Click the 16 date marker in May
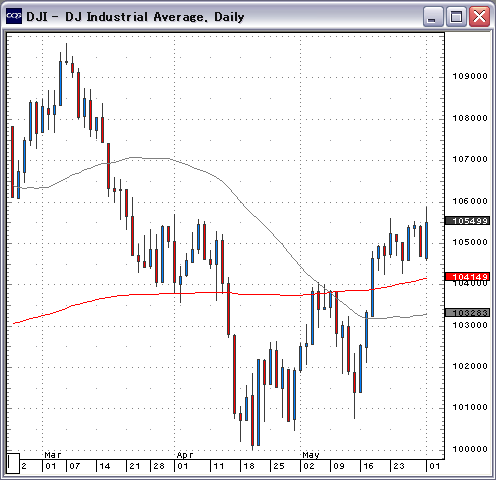 (x=368, y=466)
